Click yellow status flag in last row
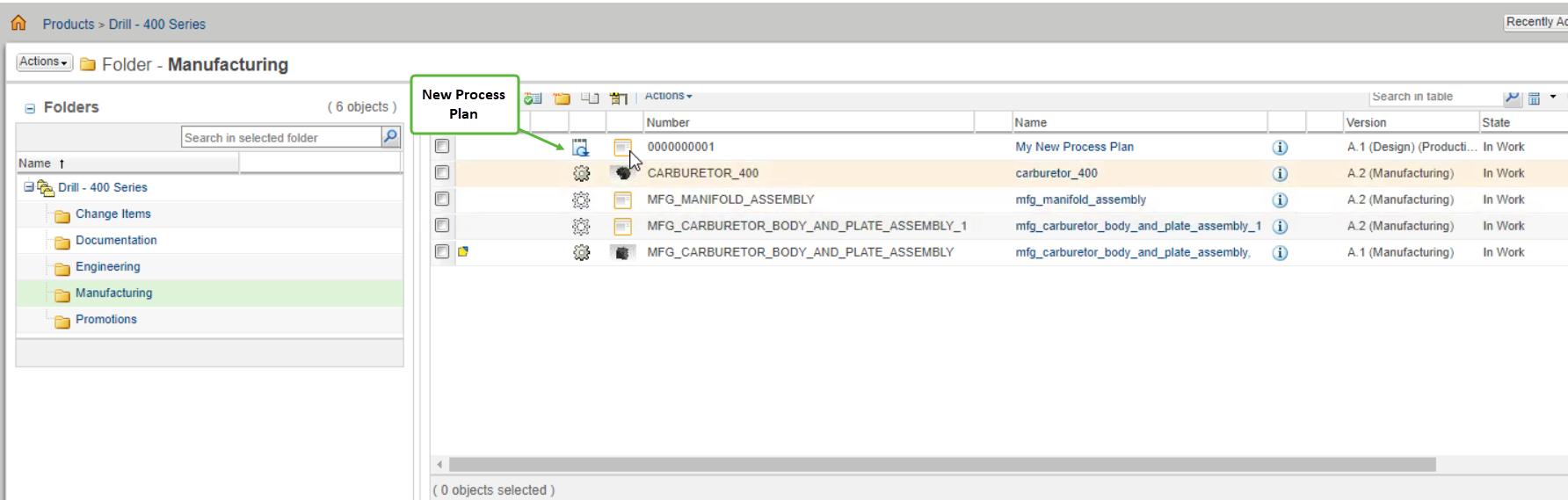 pyautogui.click(x=463, y=251)
